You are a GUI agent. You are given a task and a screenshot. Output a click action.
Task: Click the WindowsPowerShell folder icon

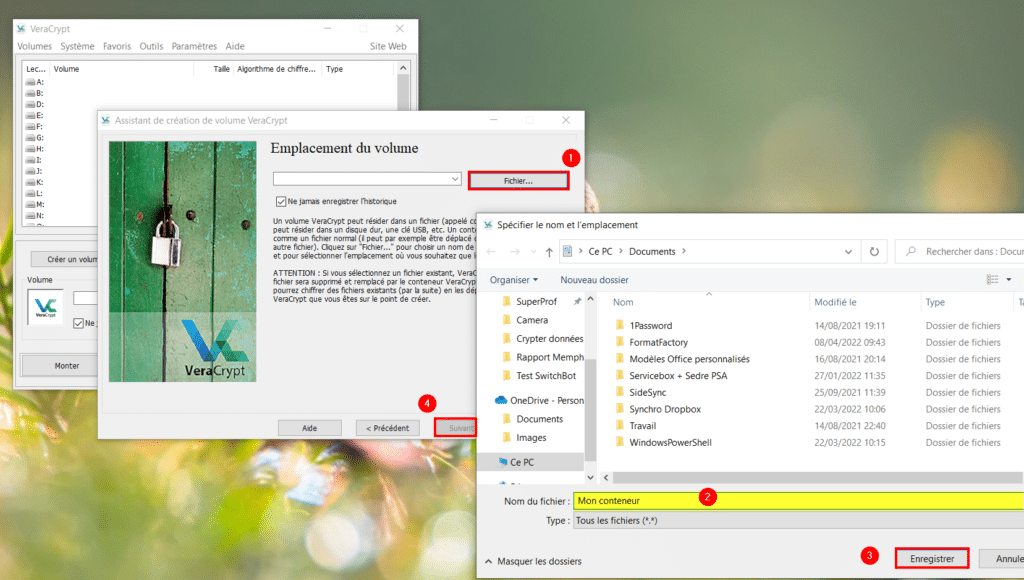620,442
